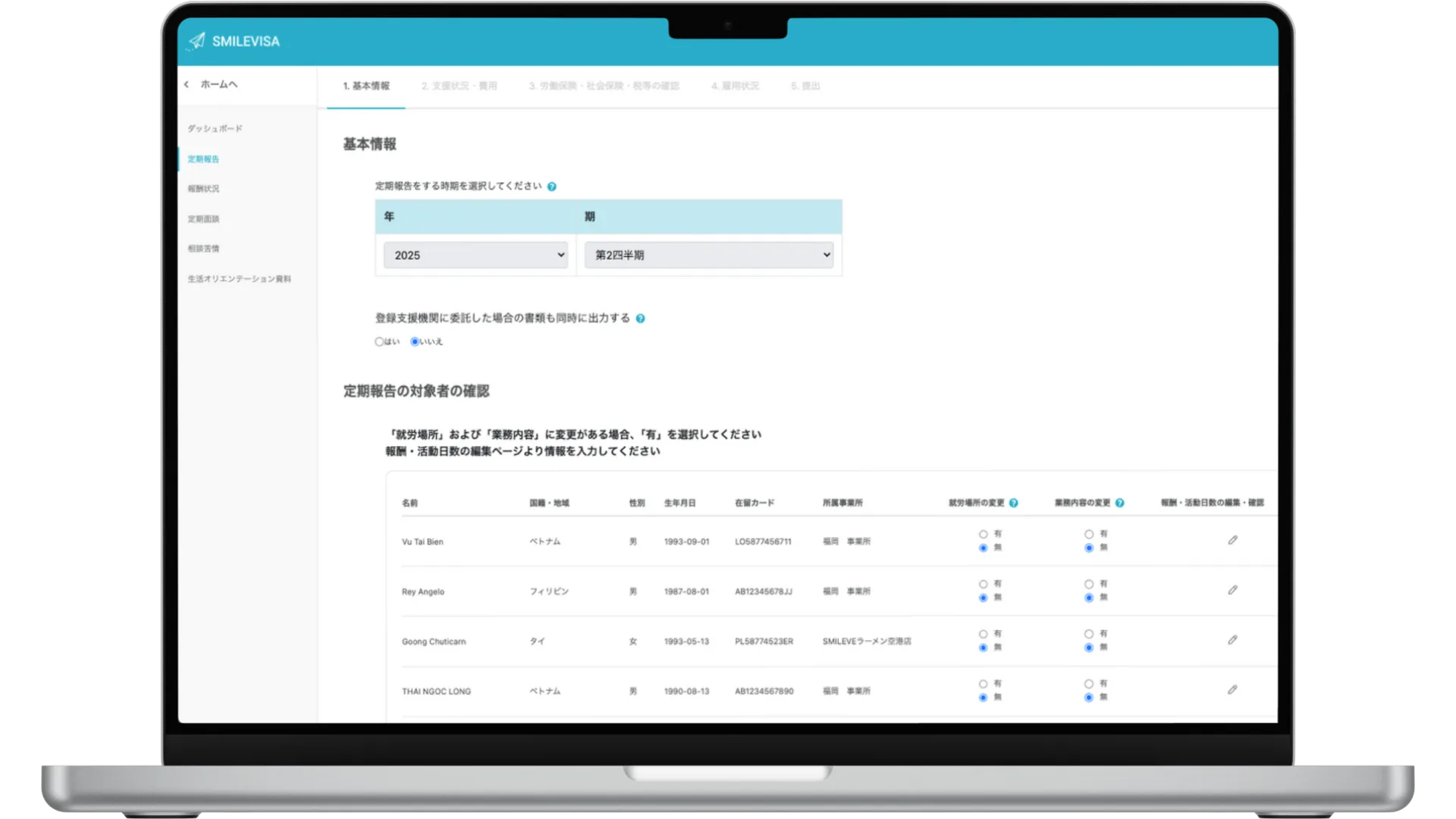
Task: Click the SMILEVISA paper plane logo
Action: click(197, 41)
